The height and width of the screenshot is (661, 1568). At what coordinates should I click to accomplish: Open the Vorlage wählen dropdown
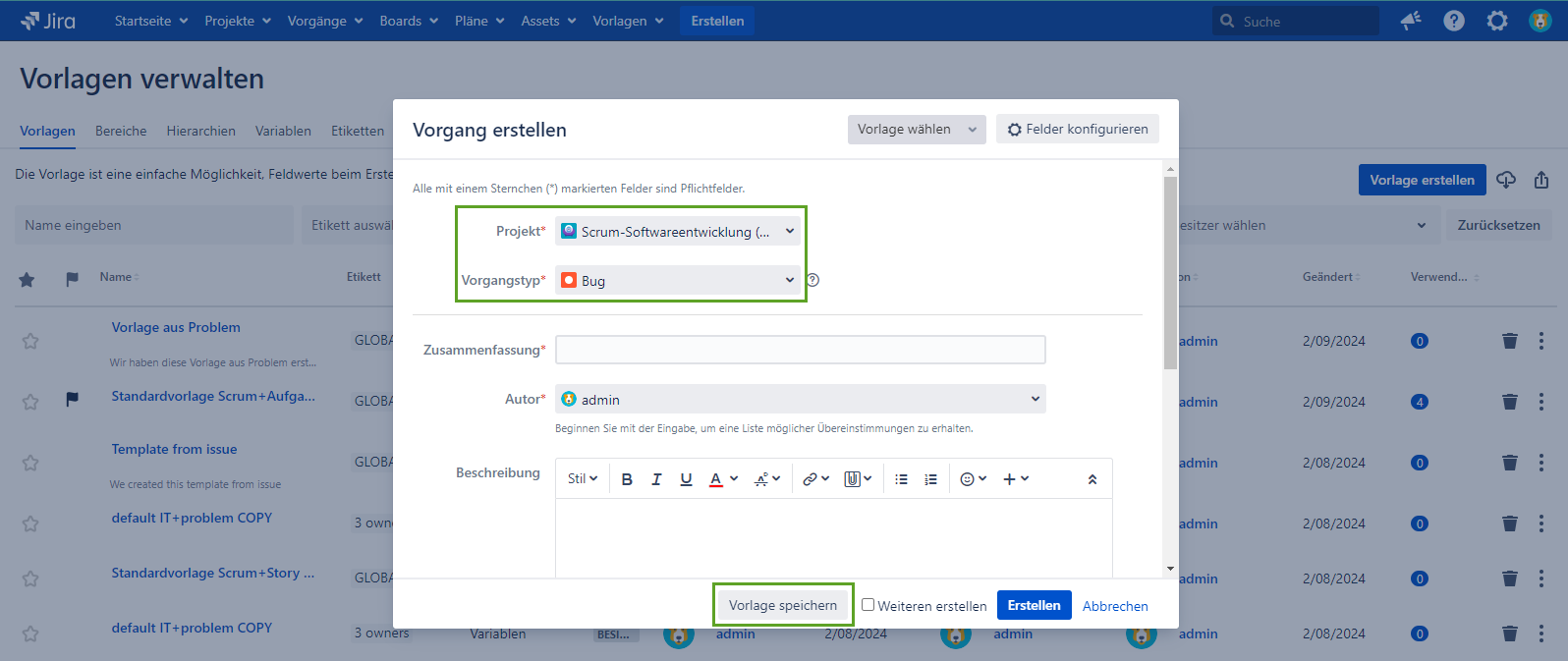point(916,130)
